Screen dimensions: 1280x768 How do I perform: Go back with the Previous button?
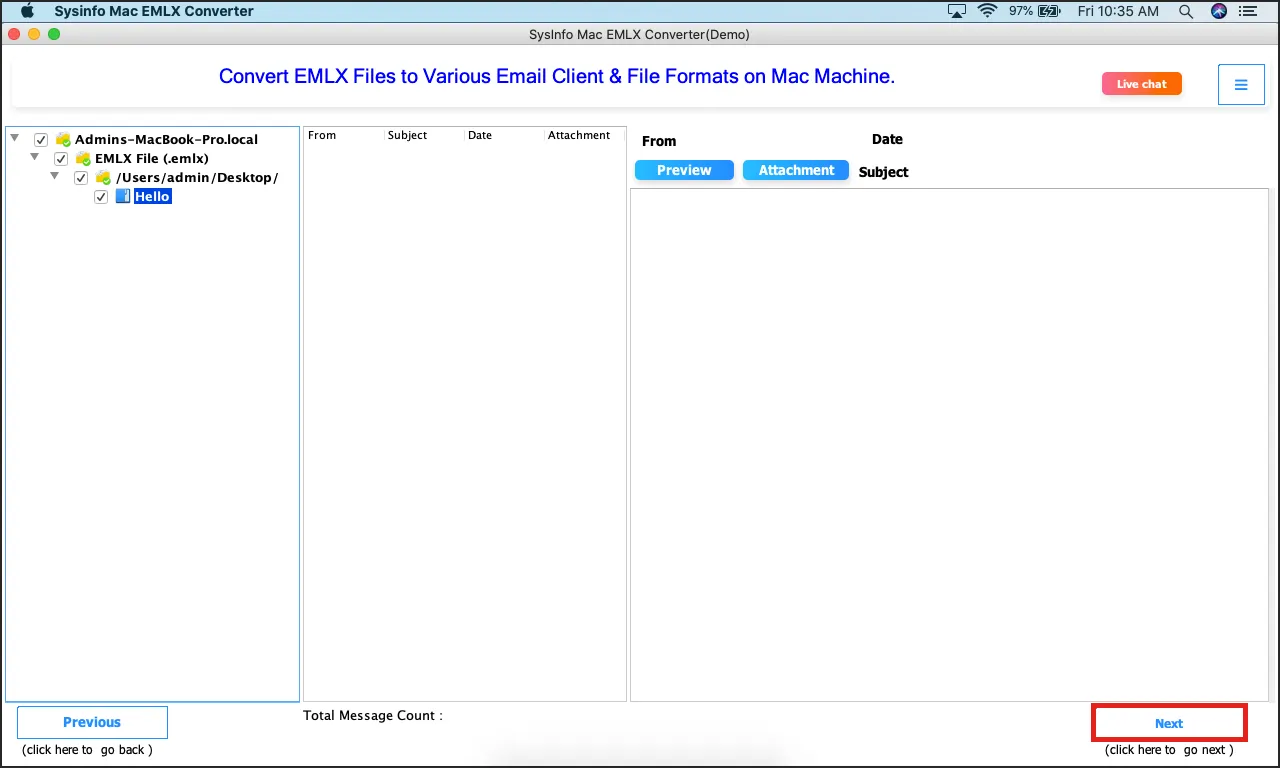pos(92,722)
